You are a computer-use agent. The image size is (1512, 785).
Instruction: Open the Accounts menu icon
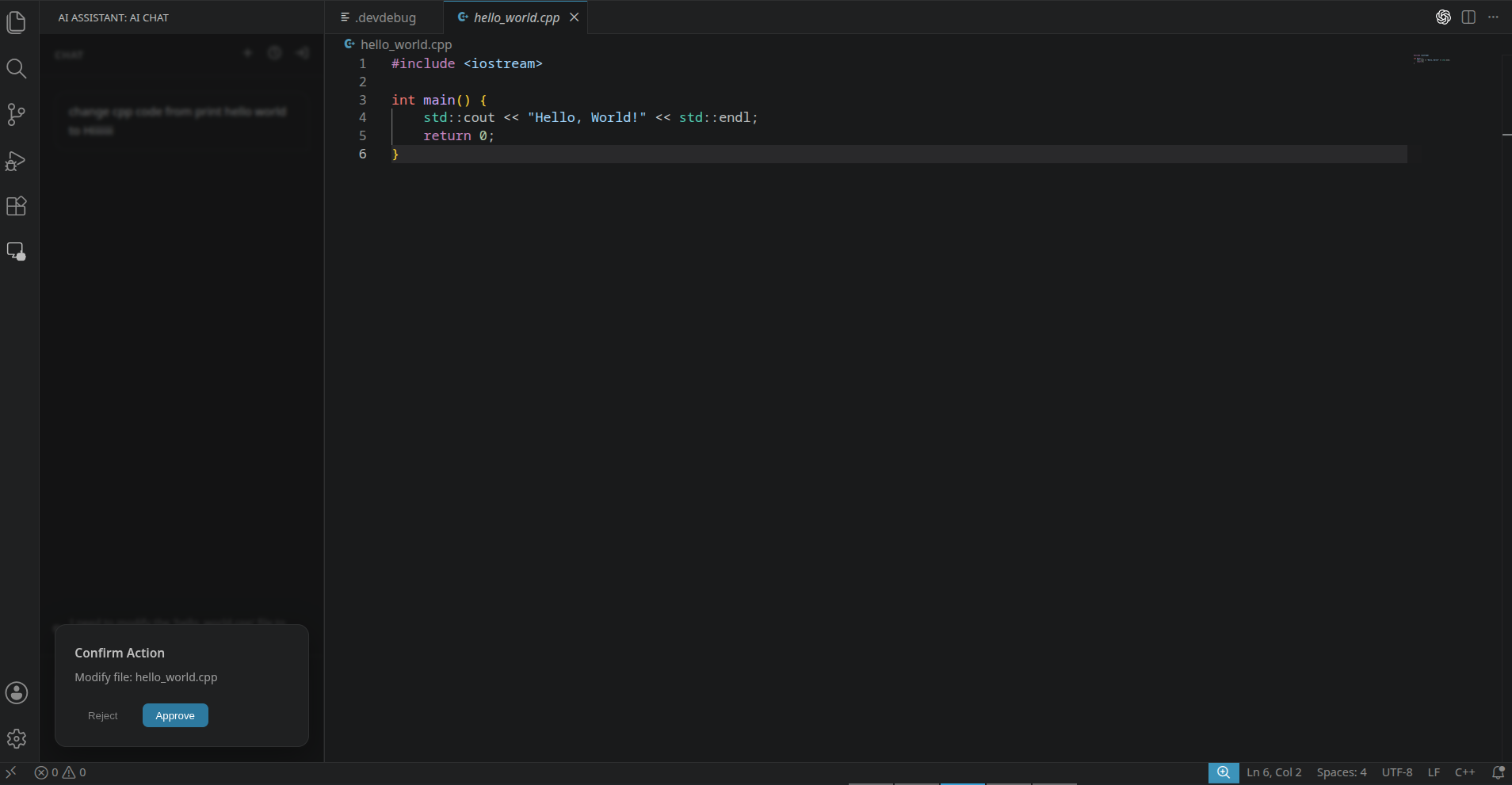(x=17, y=693)
